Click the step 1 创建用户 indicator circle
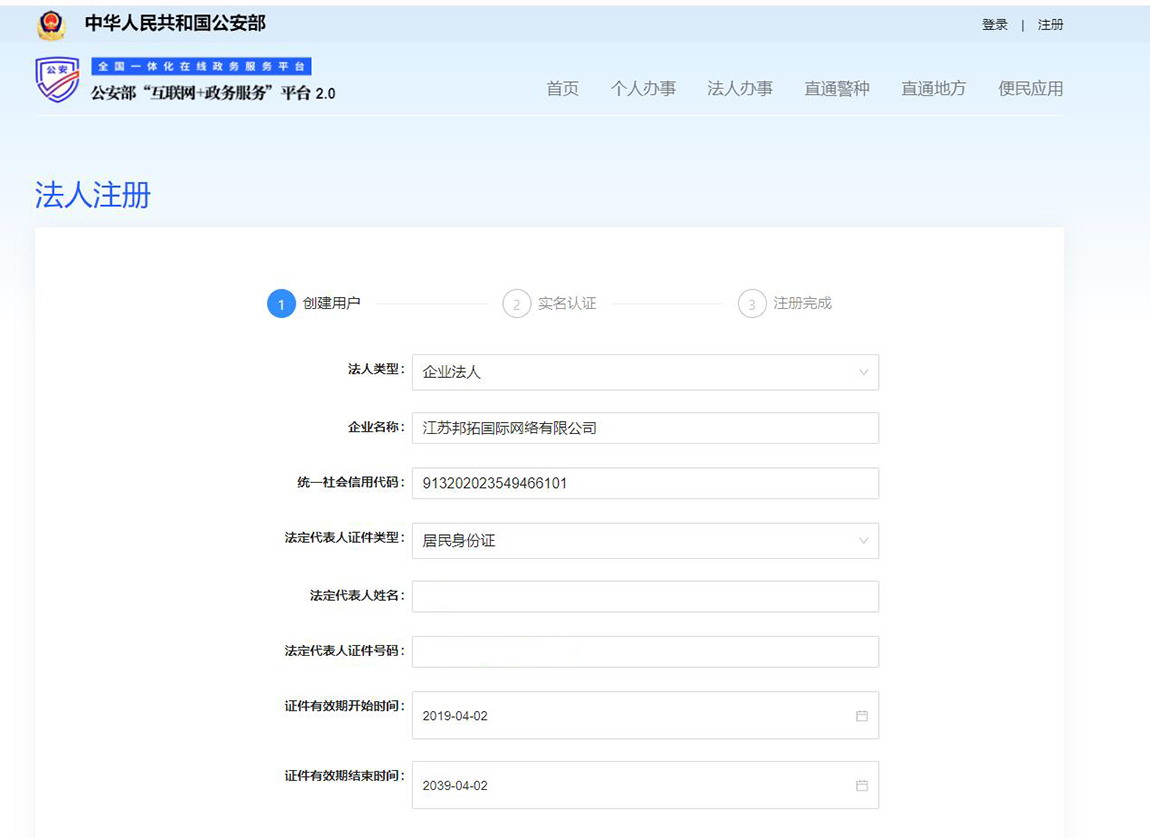1150x838 pixels. (x=281, y=303)
